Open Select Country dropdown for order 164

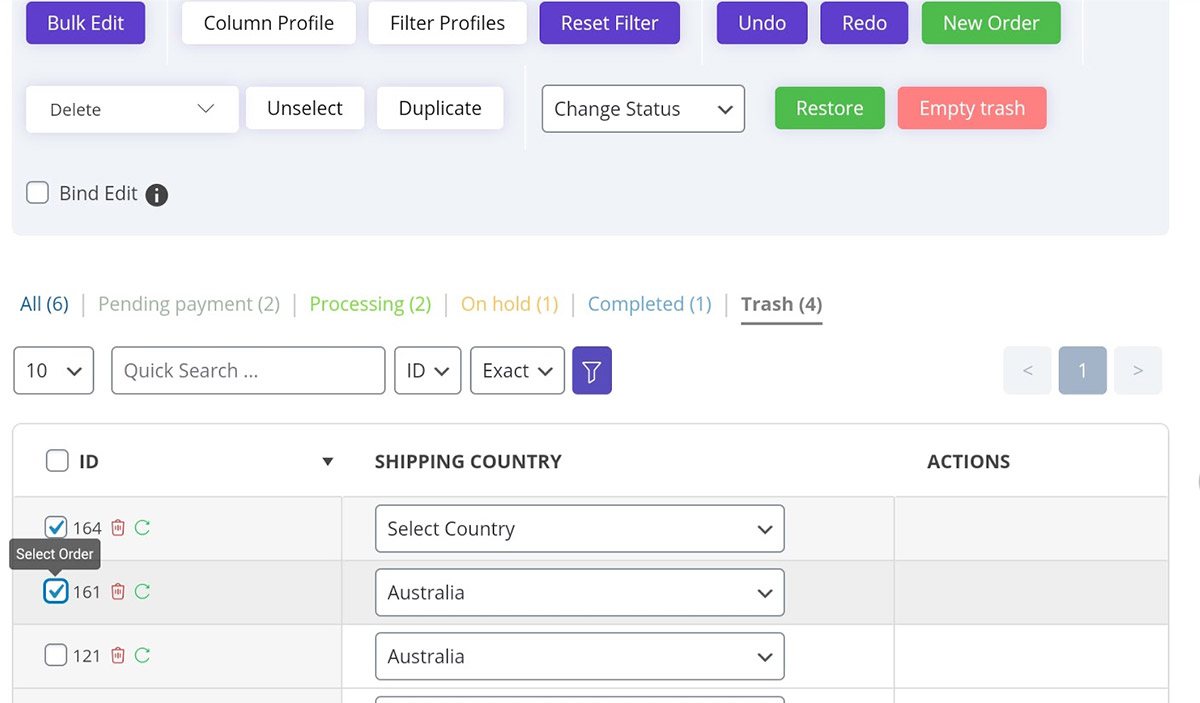(x=580, y=529)
